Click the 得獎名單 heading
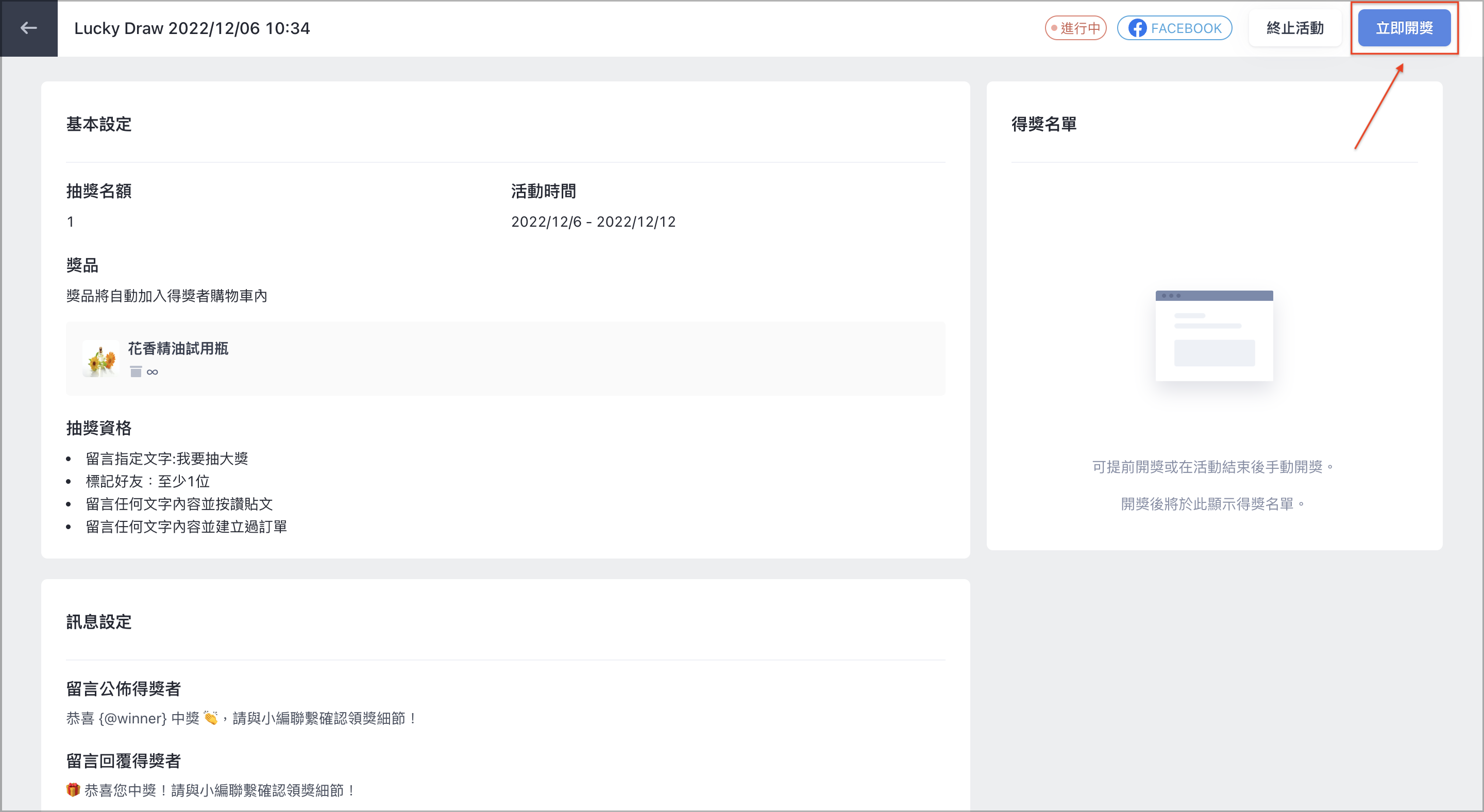1484x812 pixels. coord(1044,124)
